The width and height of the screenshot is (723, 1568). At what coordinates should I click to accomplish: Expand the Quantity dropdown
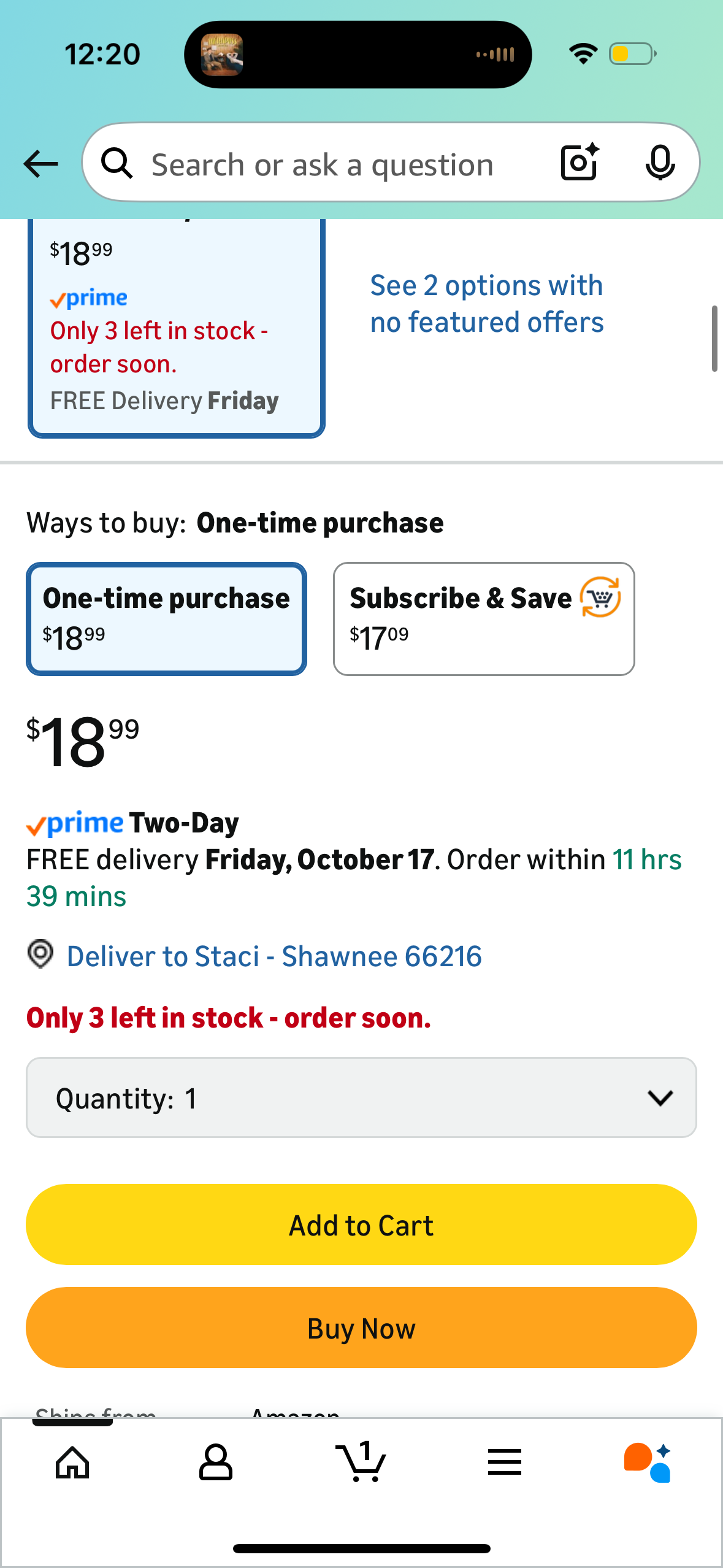[x=361, y=1097]
